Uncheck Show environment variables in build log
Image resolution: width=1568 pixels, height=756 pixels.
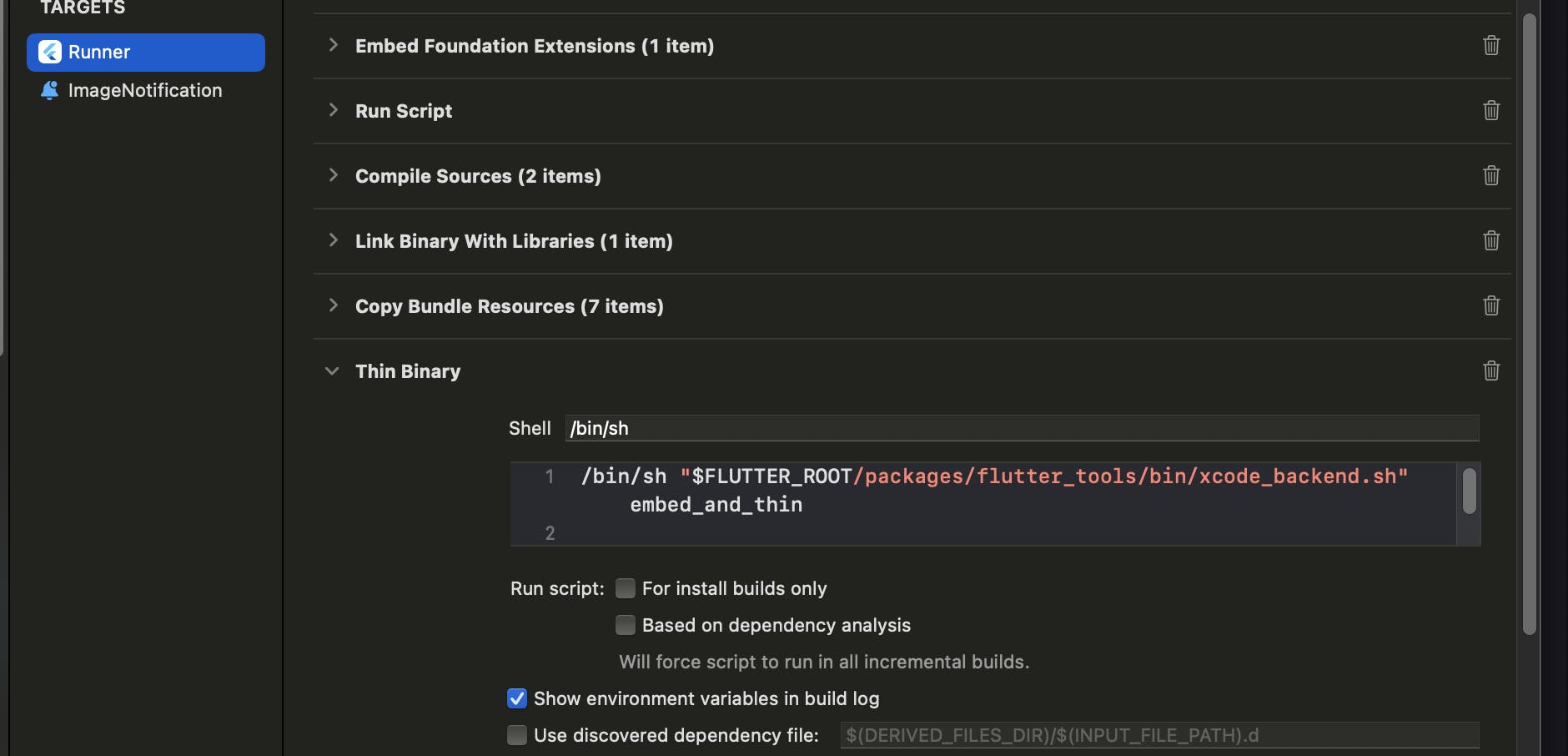[x=517, y=698]
